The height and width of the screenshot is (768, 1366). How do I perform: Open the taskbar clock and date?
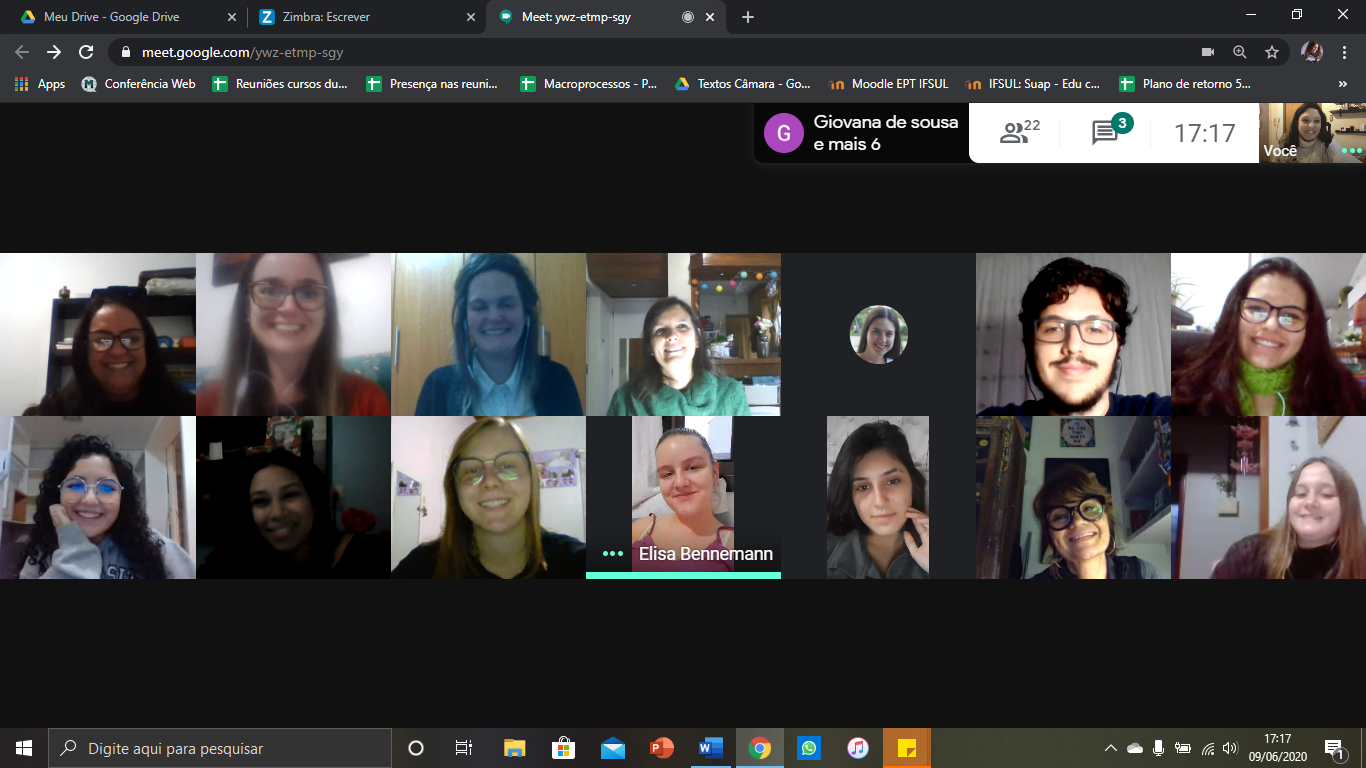tap(1277, 748)
